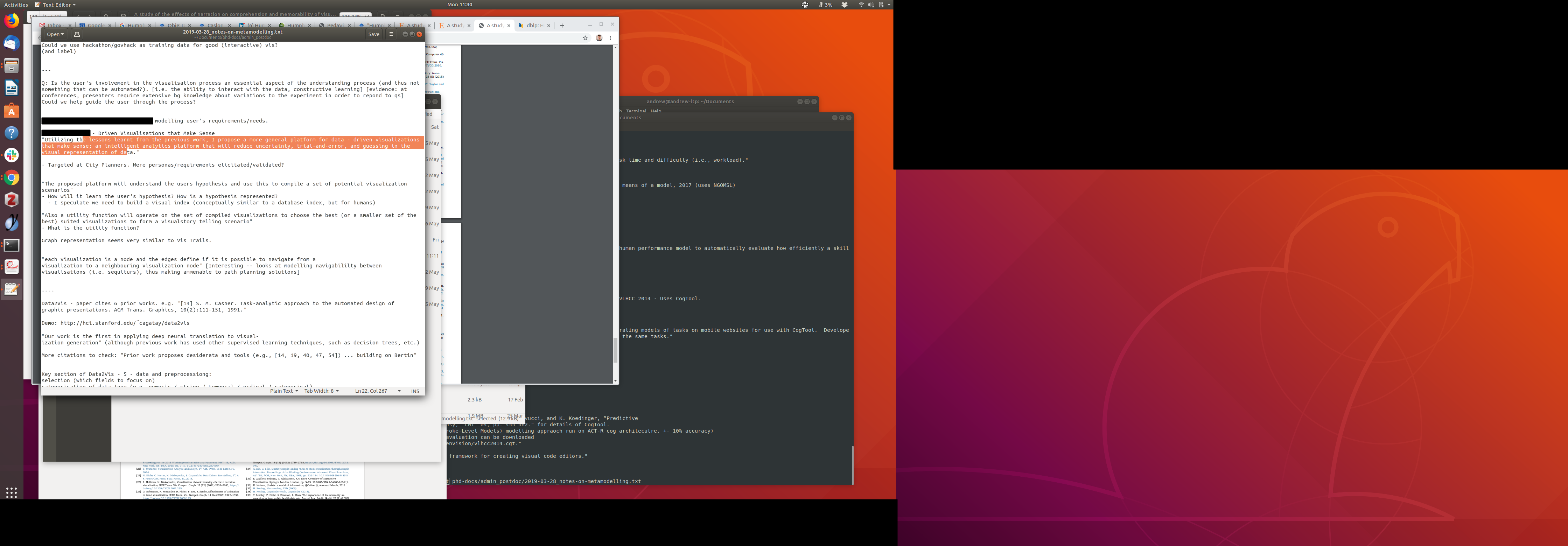Open gedit hamburger menu
The image size is (1568, 546).
click(x=391, y=35)
